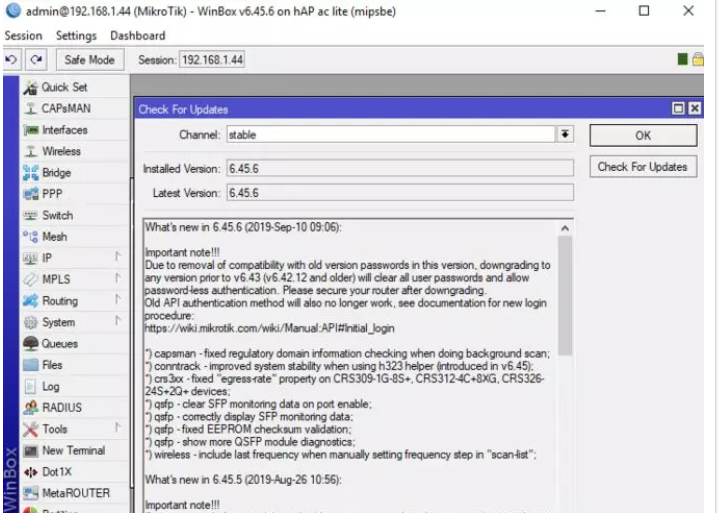The image size is (718, 513).
Task: Click the undo arrow in toolbar
Action: (11, 60)
